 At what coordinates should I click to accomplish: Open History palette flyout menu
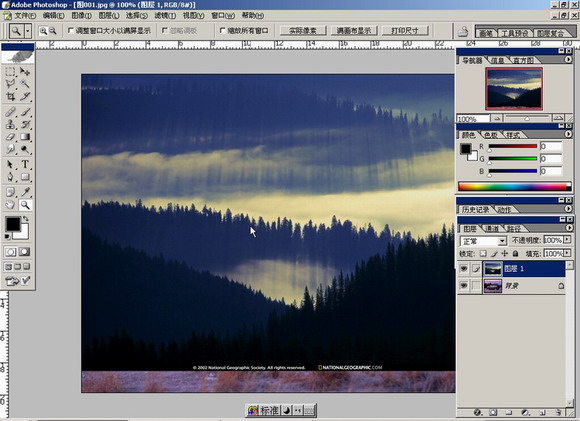click(x=568, y=209)
